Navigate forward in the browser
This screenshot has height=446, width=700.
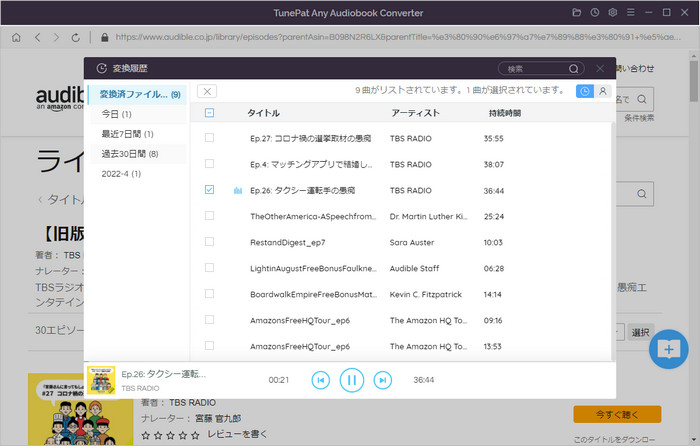[56, 38]
